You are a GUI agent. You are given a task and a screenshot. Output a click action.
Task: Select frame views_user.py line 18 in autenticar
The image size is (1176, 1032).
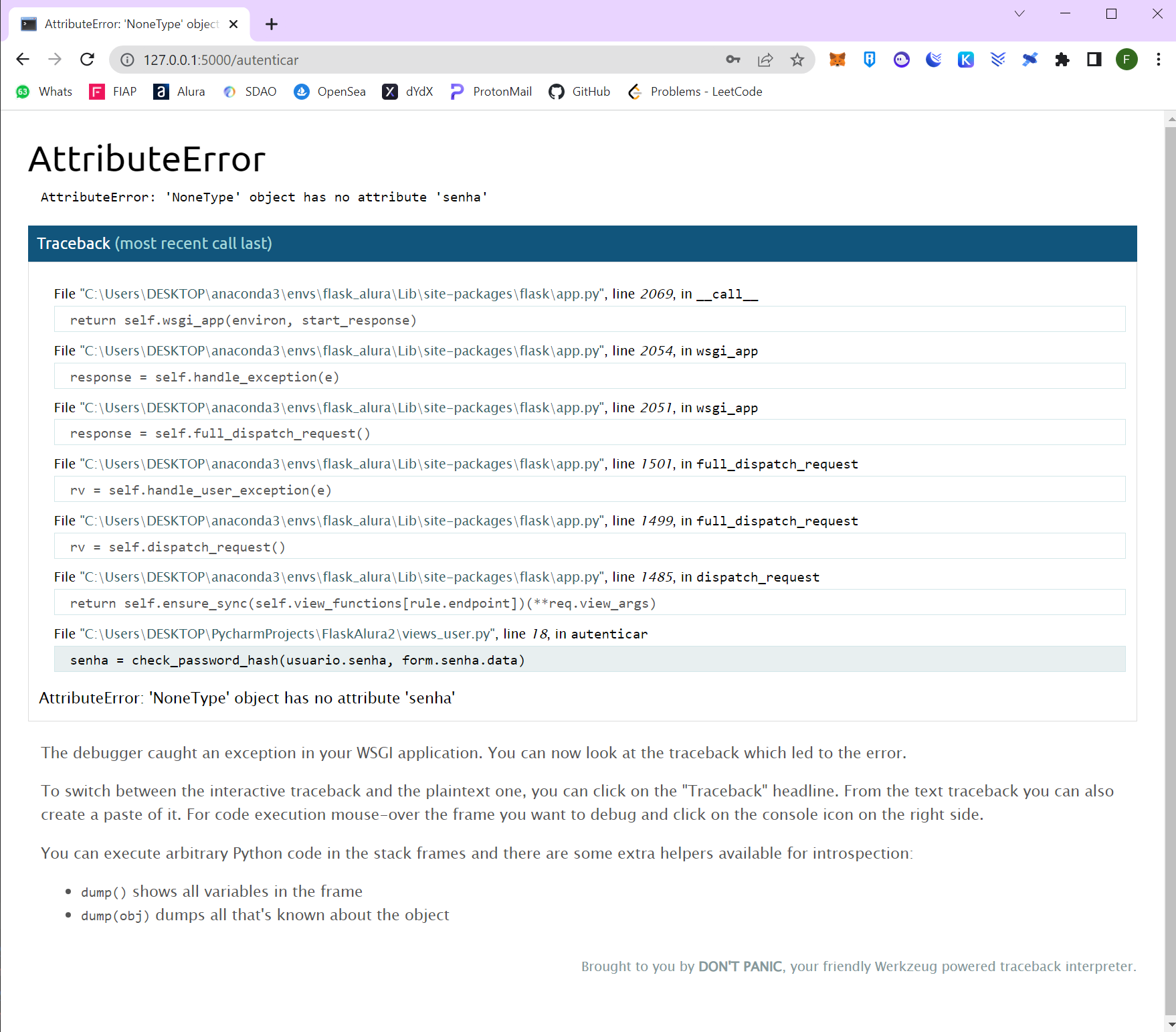click(x=351, y=634)
